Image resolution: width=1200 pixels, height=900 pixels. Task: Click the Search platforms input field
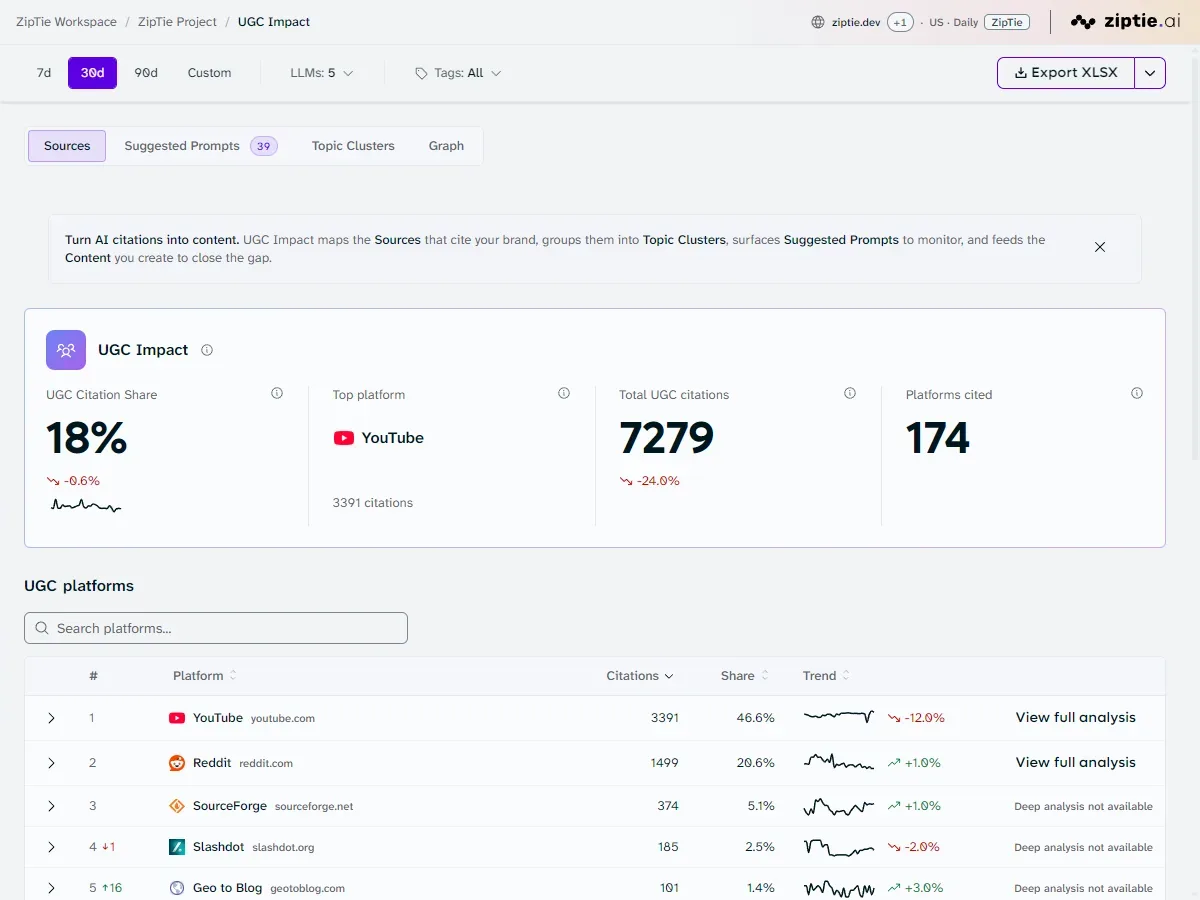(x=216, y=628)
